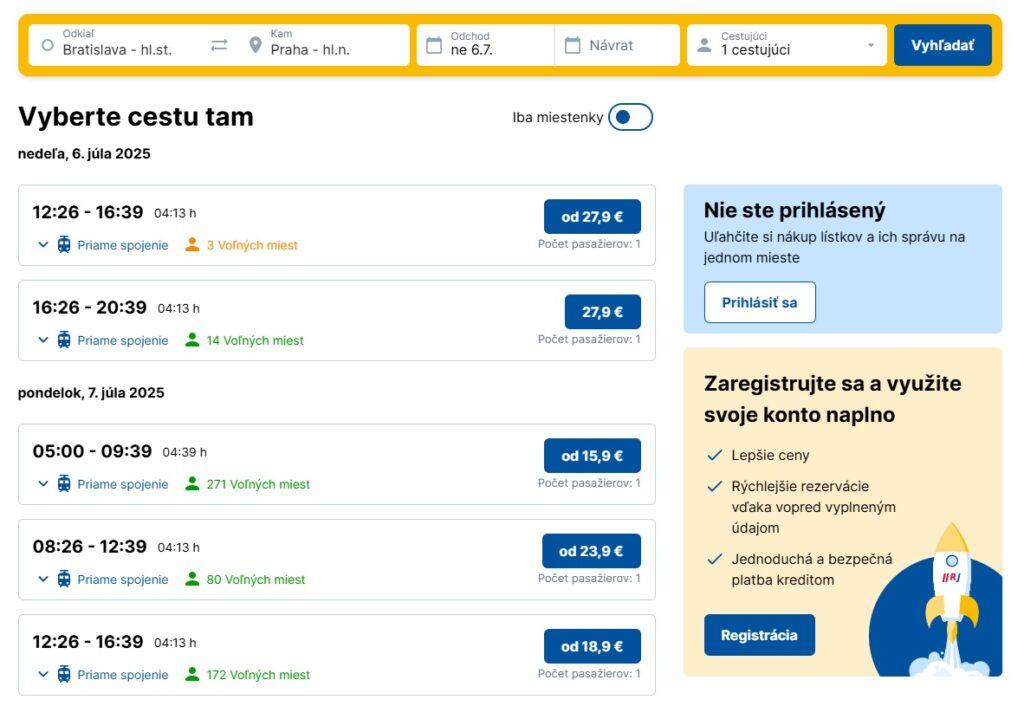The image size is (1024, 706).
Task: Click the location pin icon by Praha
Action: click(255, 45)
